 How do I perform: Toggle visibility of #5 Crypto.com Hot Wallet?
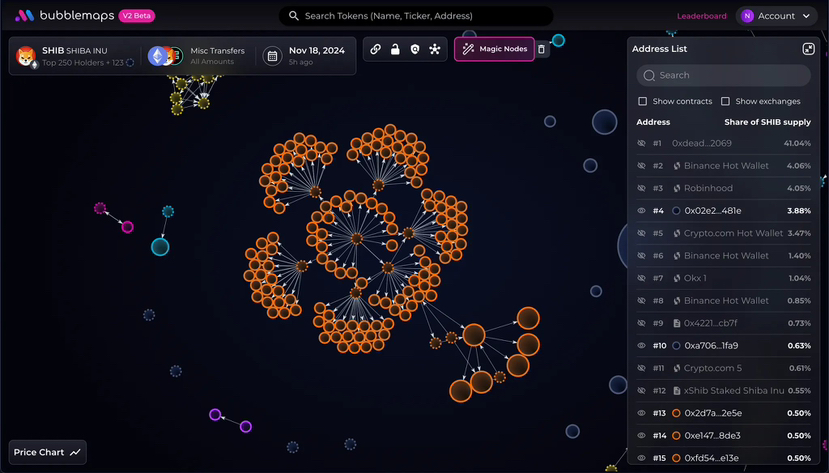(641, 233)
